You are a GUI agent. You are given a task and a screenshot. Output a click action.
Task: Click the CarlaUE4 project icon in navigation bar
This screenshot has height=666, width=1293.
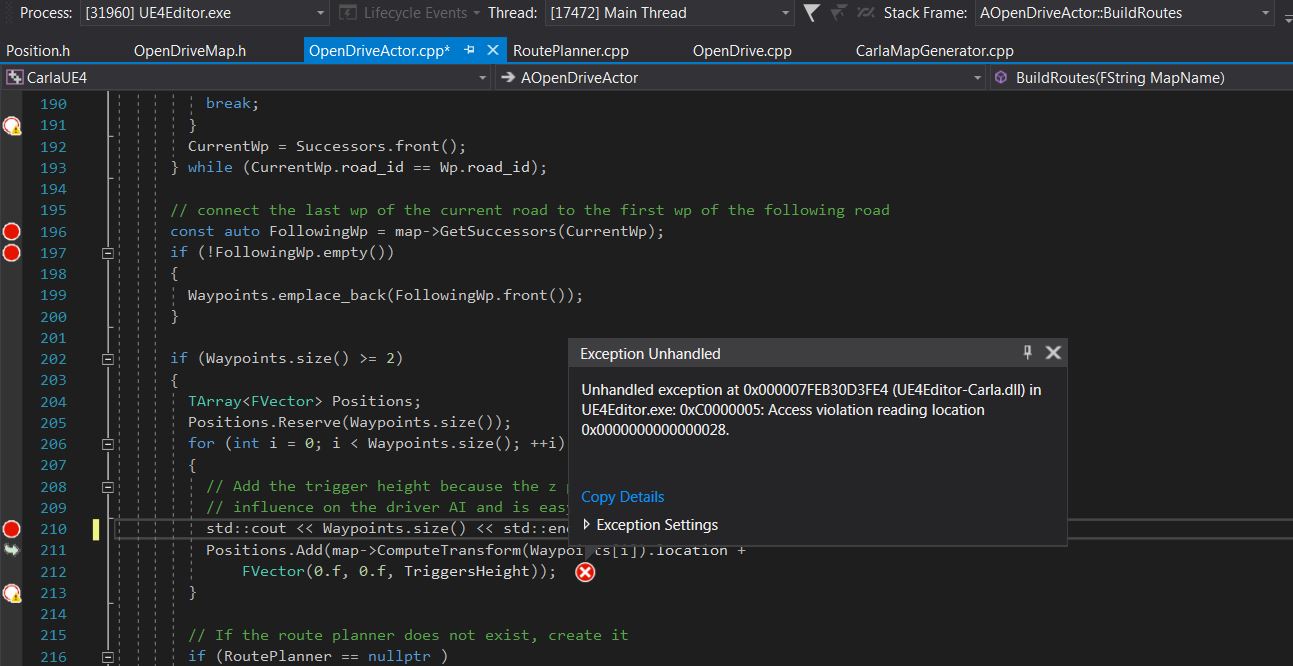pos(14,77)
